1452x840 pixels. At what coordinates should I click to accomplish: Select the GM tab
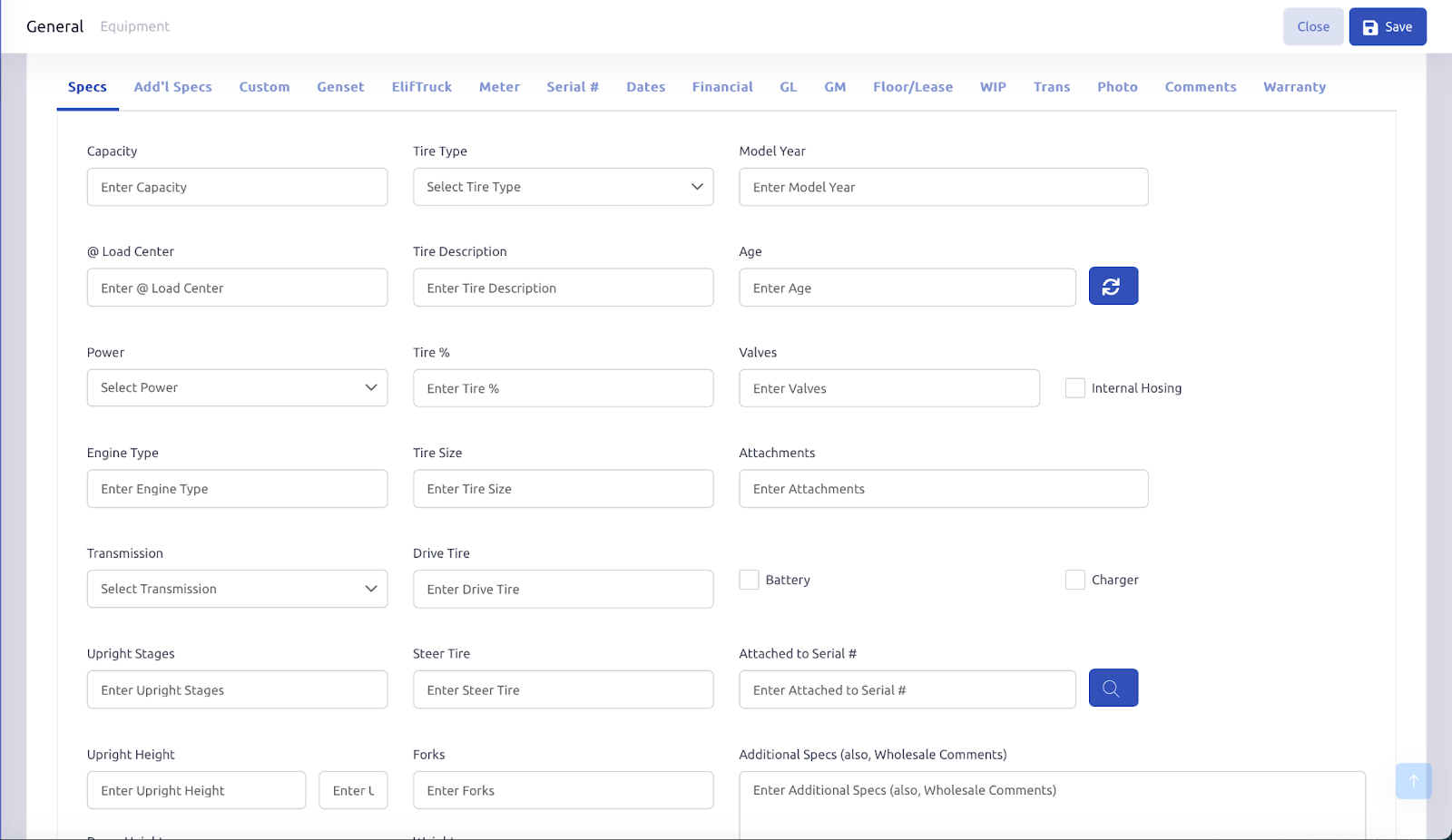pyautogui.click(x=835, y=87)
